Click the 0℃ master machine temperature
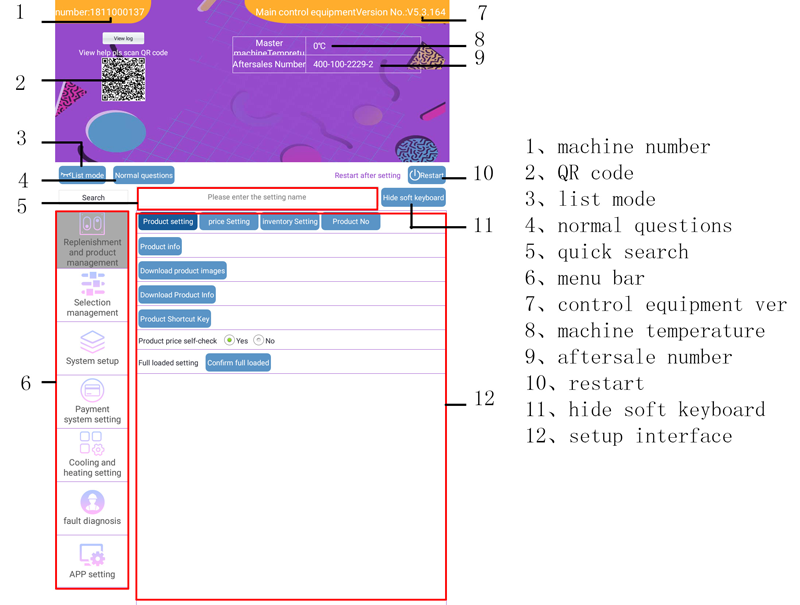The image size is (800, 605). 319,46
